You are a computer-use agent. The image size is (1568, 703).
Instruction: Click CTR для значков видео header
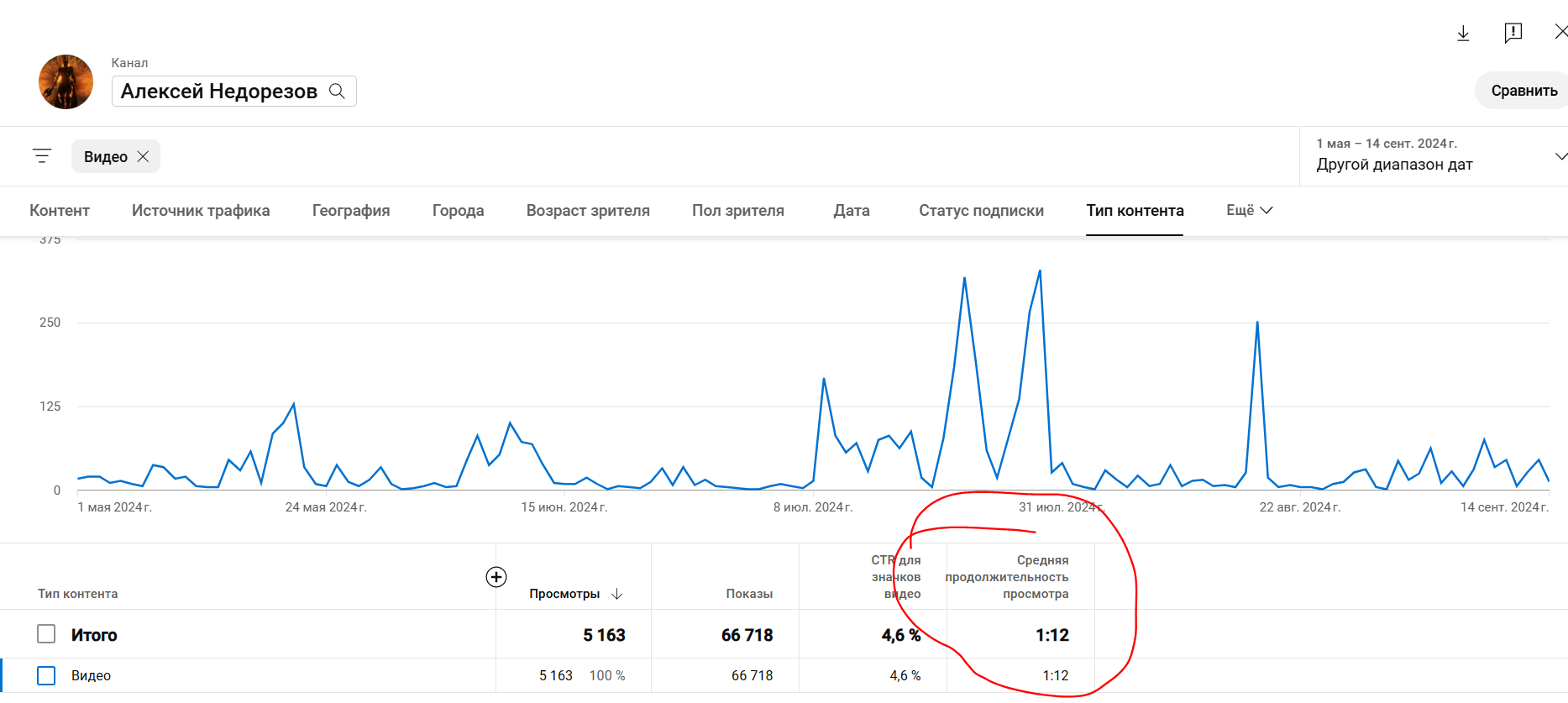point(896,577)
